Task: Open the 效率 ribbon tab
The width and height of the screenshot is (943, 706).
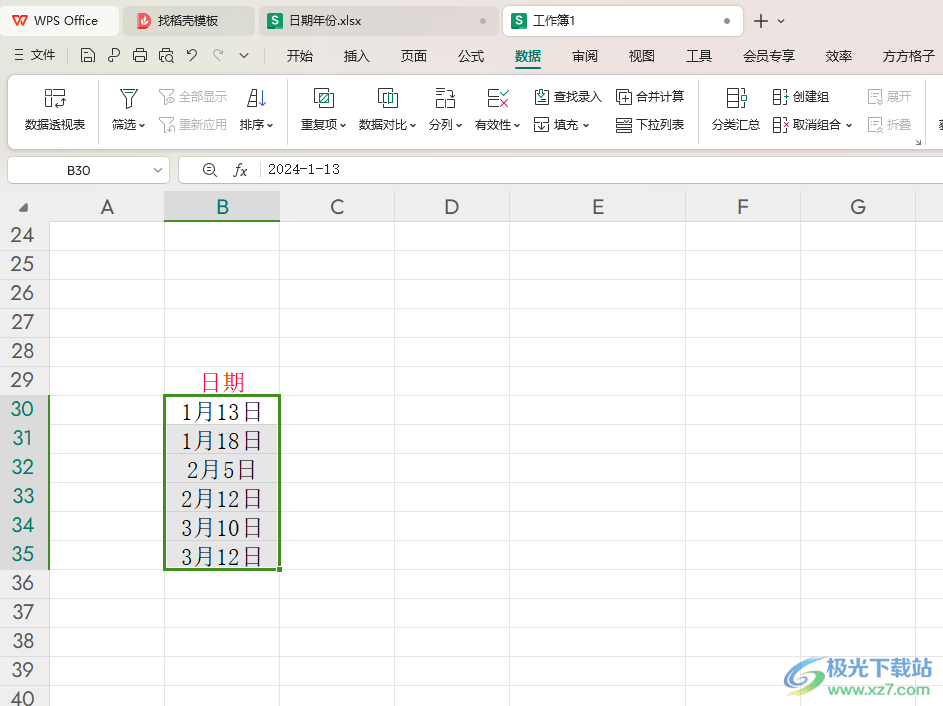Action: (838, 56)
